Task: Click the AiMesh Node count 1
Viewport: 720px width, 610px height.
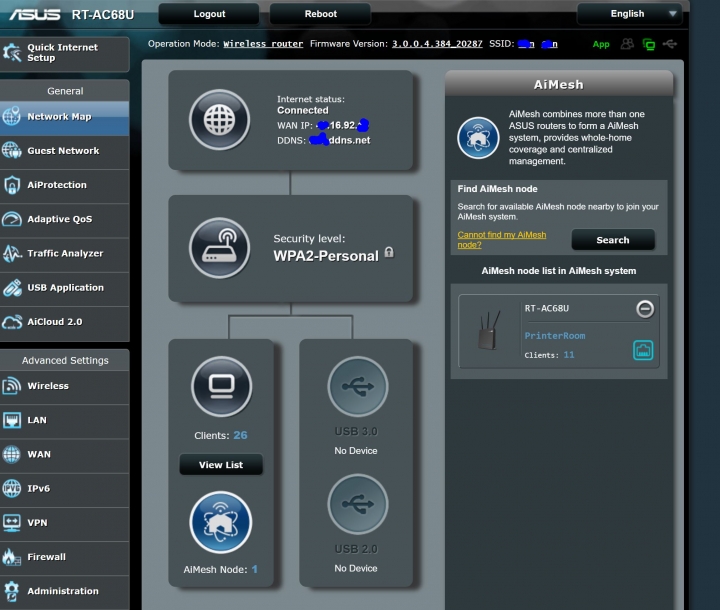Action: tap(254, 569)
